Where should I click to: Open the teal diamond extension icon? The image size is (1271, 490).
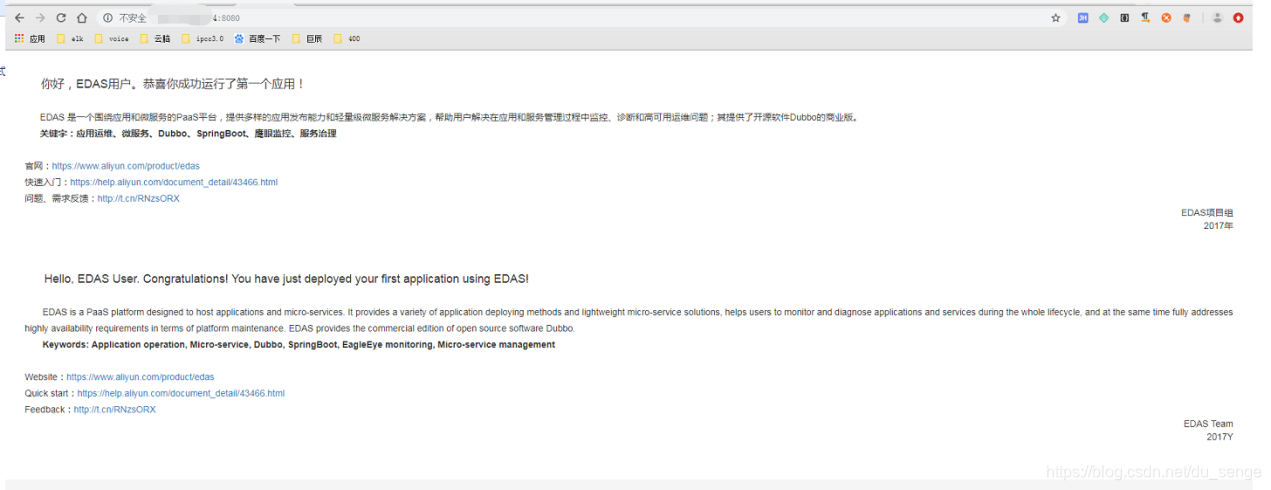pos(1104,18)
